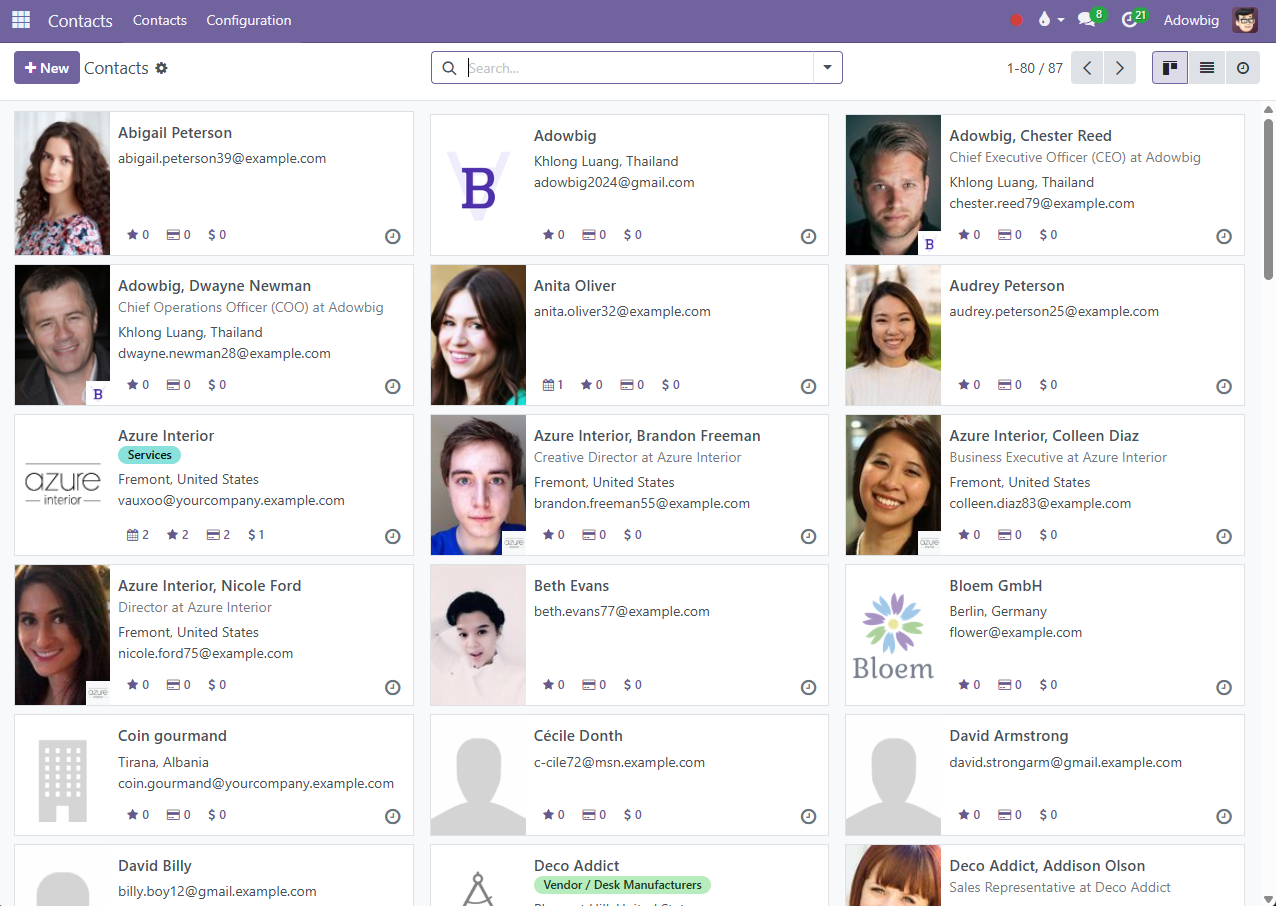Click into the Search input field
Viewport: 1276px width, 906px height.
pos(638,68)
